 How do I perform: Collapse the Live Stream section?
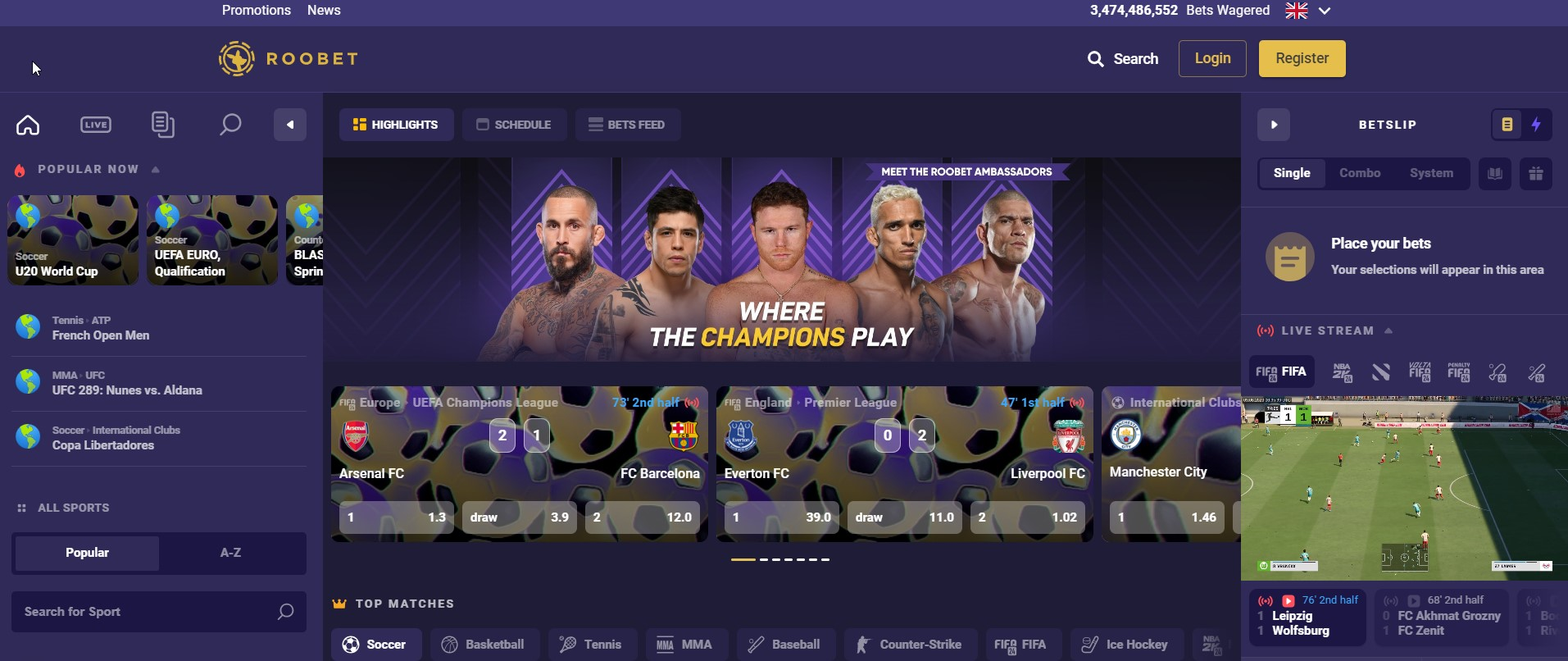(x=1388, y=330)
